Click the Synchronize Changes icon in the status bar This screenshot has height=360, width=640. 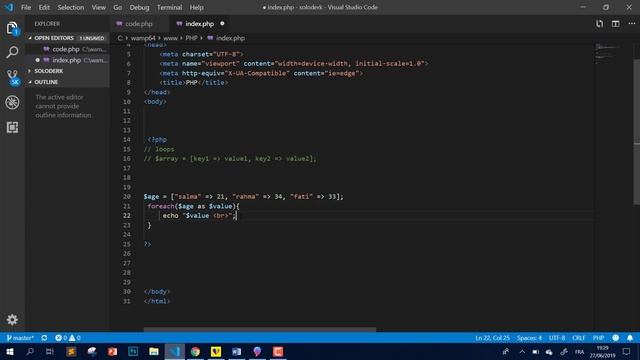pos(44,338)
